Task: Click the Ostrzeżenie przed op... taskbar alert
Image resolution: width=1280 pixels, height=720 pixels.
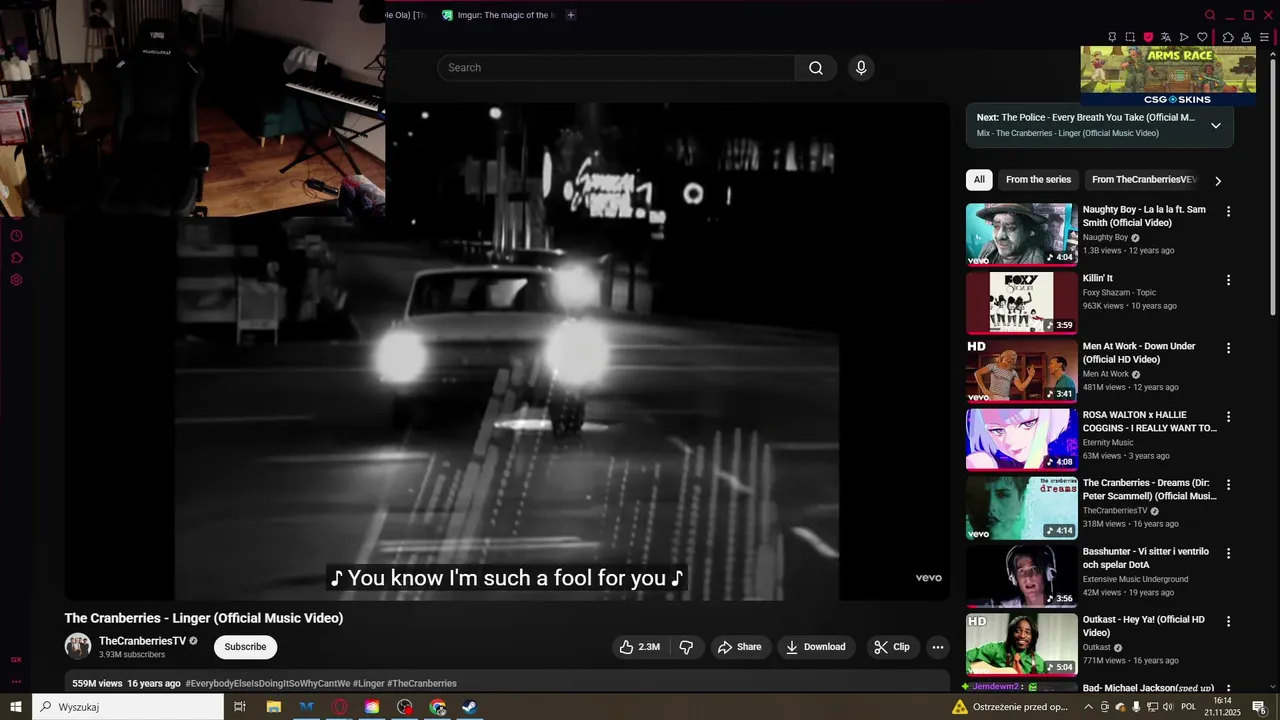Action: 1011,707
